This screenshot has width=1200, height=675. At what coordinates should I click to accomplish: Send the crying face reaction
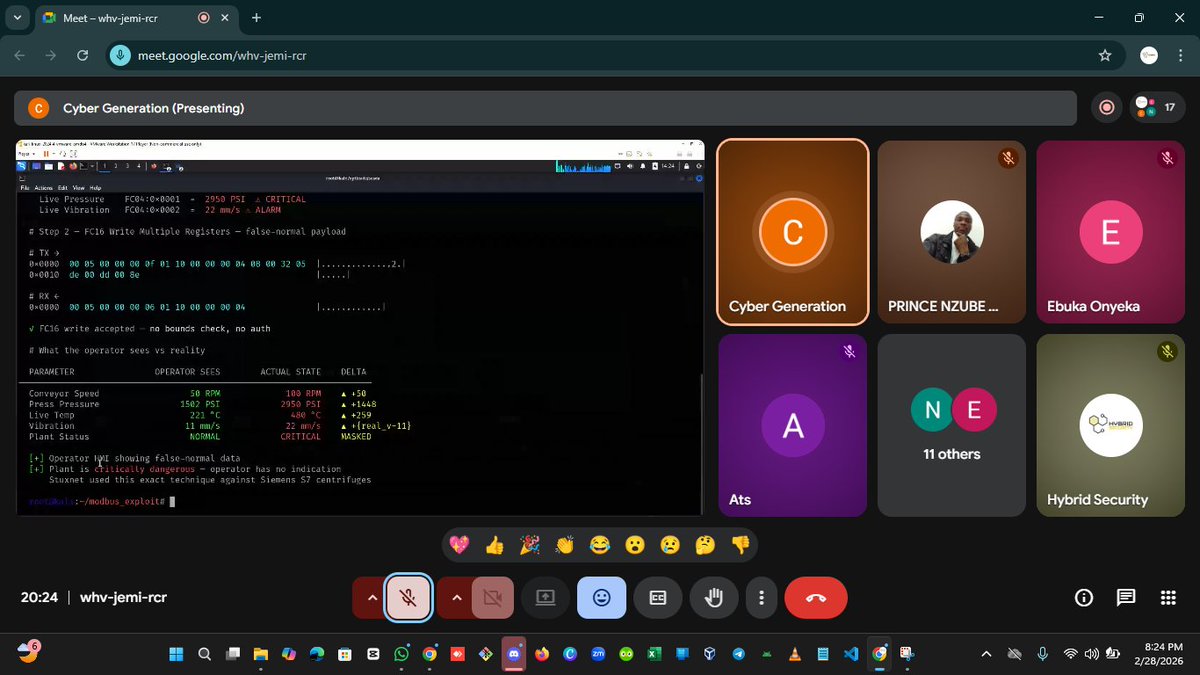(x=670, y=545)
